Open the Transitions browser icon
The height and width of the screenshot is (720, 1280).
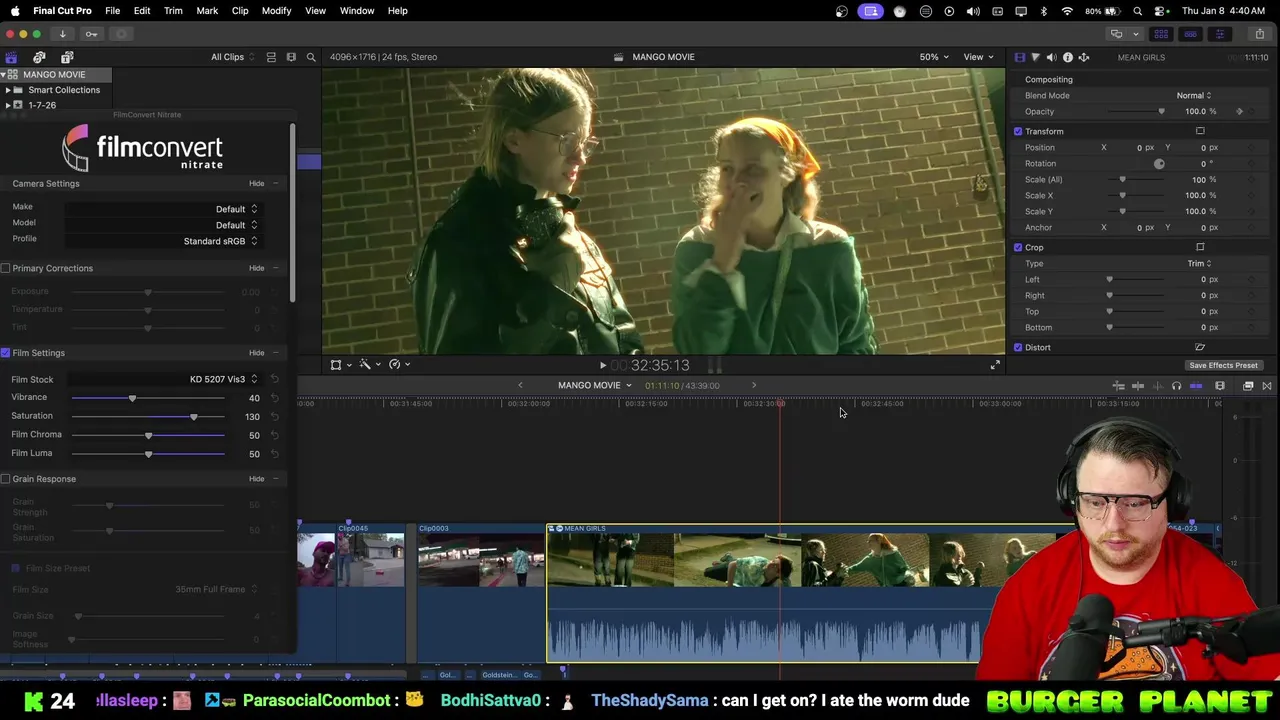[x=1267, y=386]
